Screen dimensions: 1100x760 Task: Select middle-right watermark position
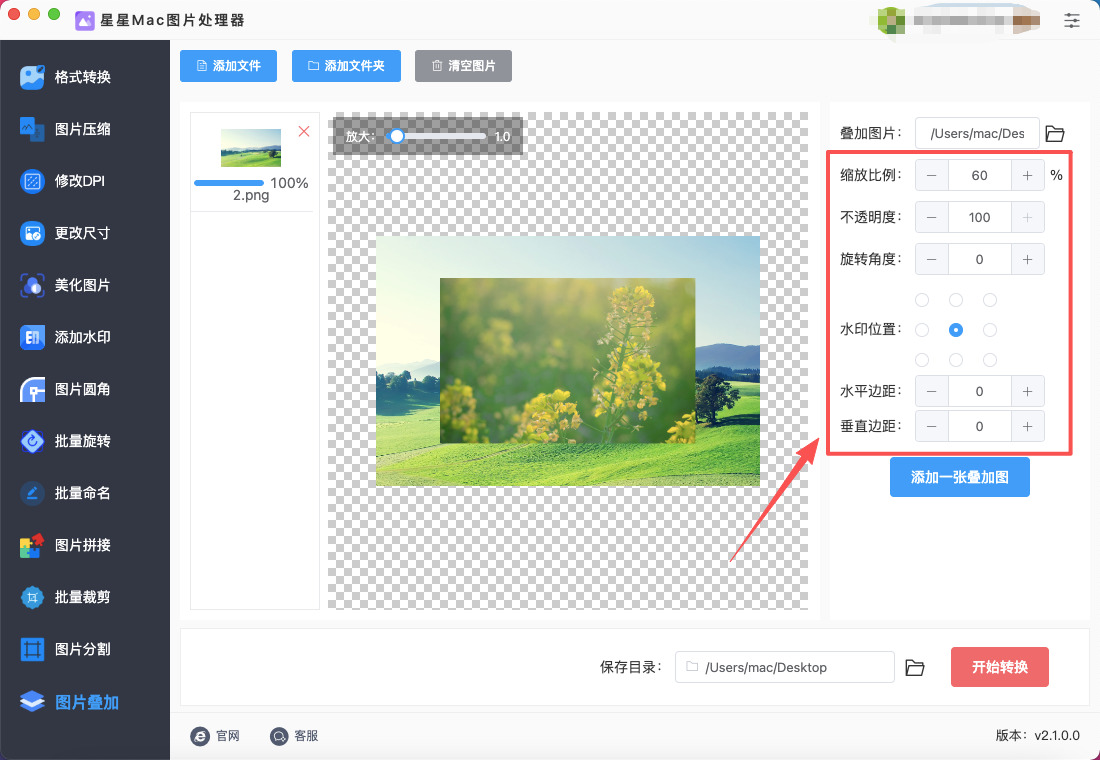[x=990, y=330]
